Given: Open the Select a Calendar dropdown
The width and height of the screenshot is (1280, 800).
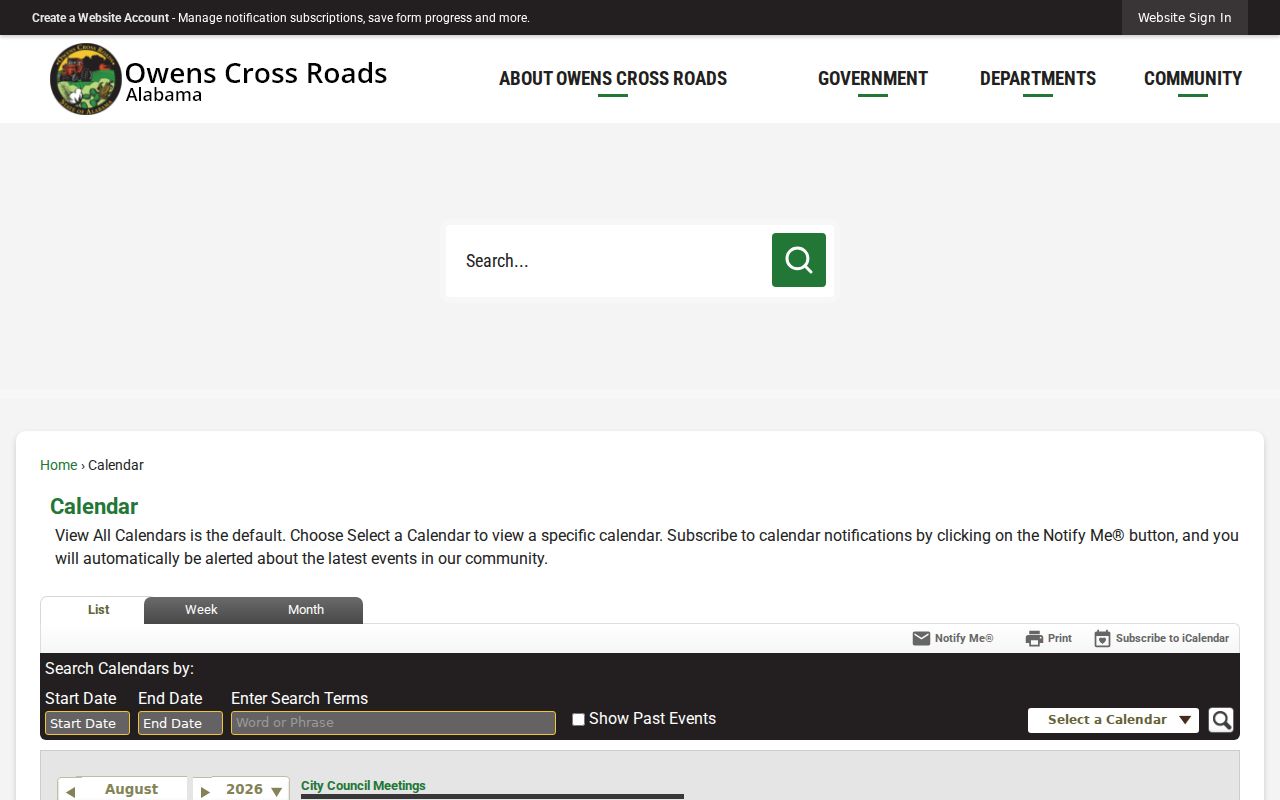Looking at the screenshot, I should tap(1113, 720).
